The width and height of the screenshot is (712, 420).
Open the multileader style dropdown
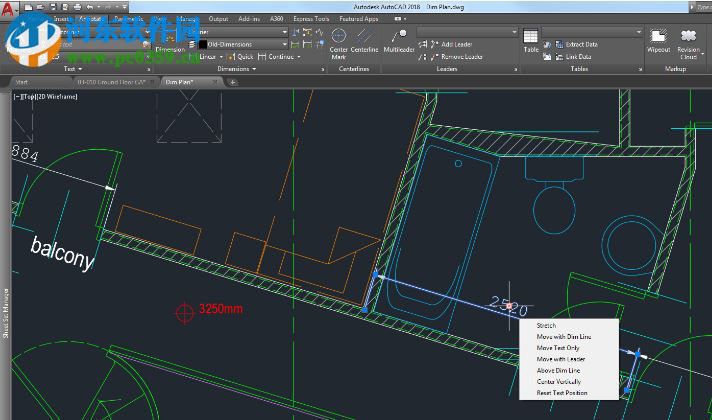515,32
